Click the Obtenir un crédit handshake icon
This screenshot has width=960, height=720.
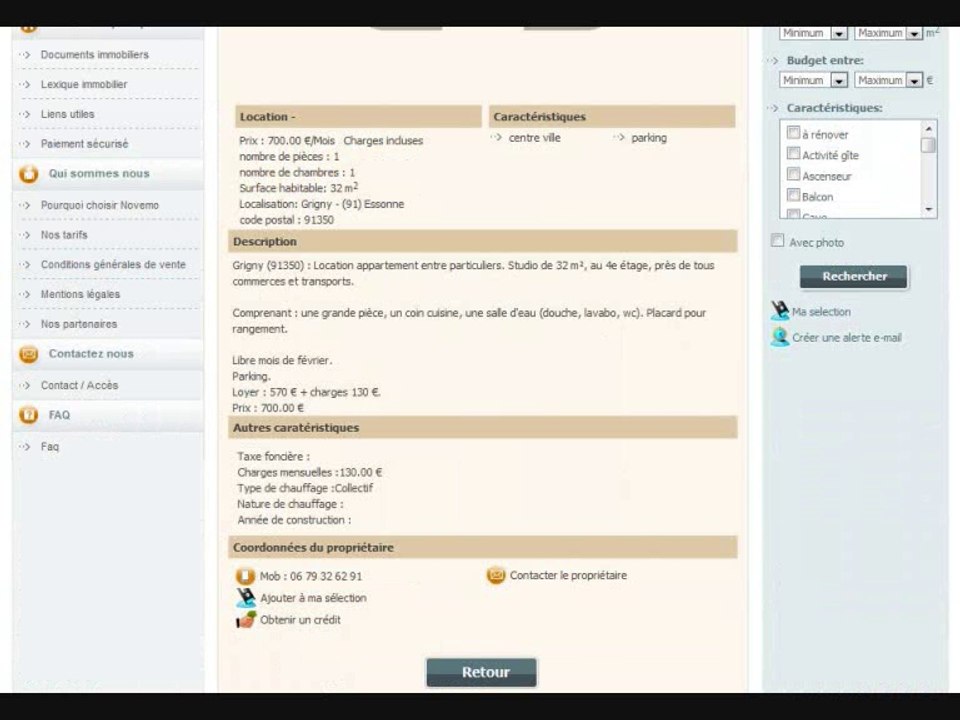point(246,620)
